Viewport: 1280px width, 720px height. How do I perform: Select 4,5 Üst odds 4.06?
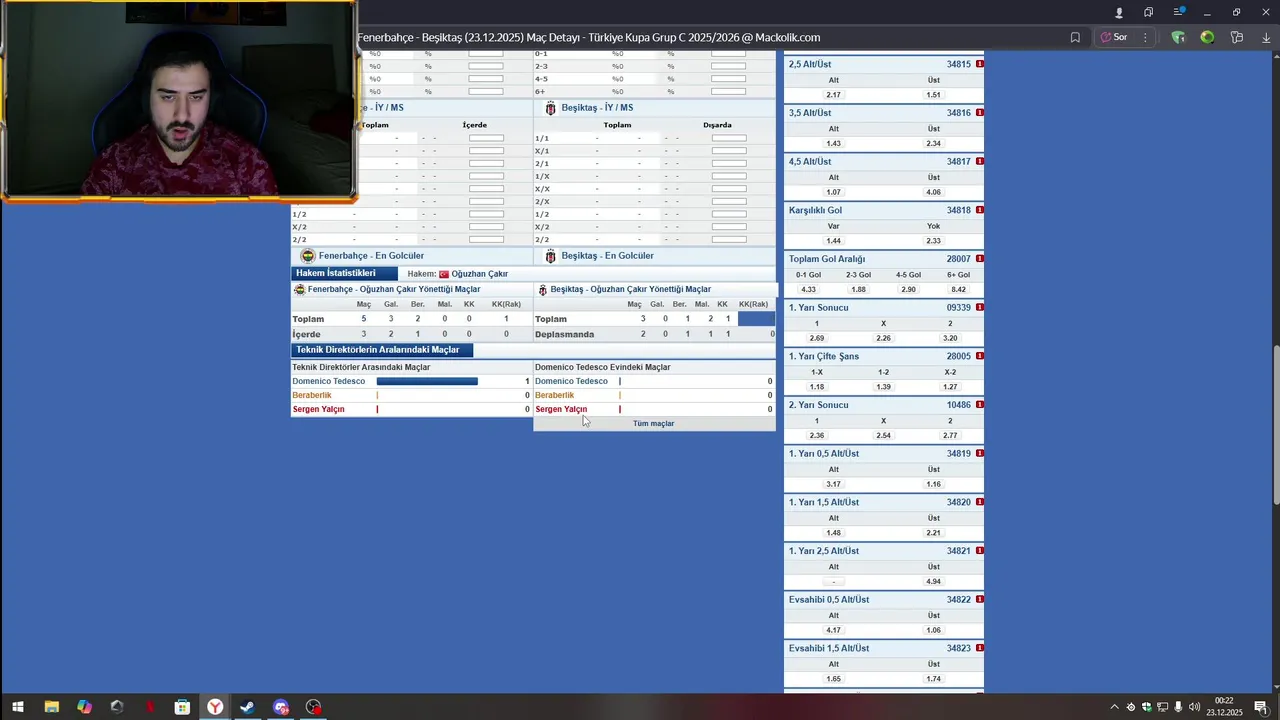[x=933, y=192]
